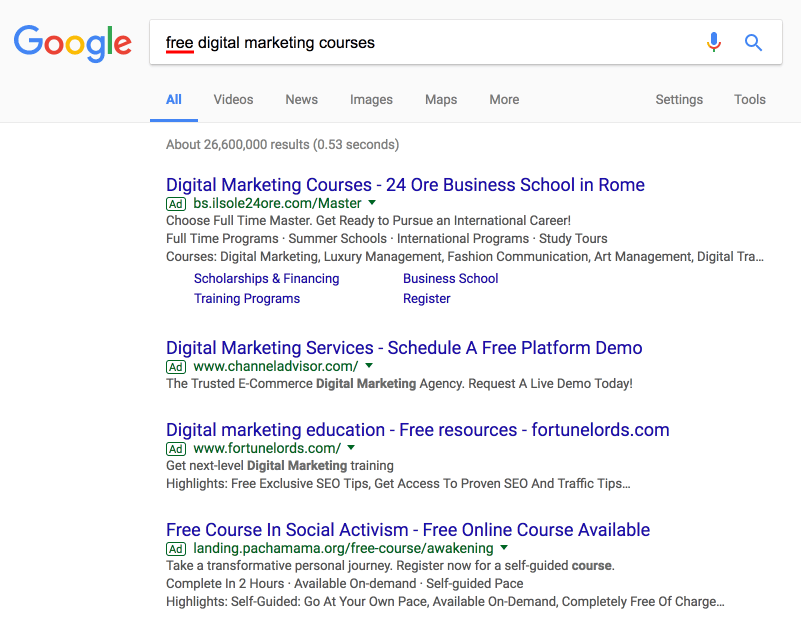Switch to the News tab
This screenshot has width=801, height=627.
[301, 100]
